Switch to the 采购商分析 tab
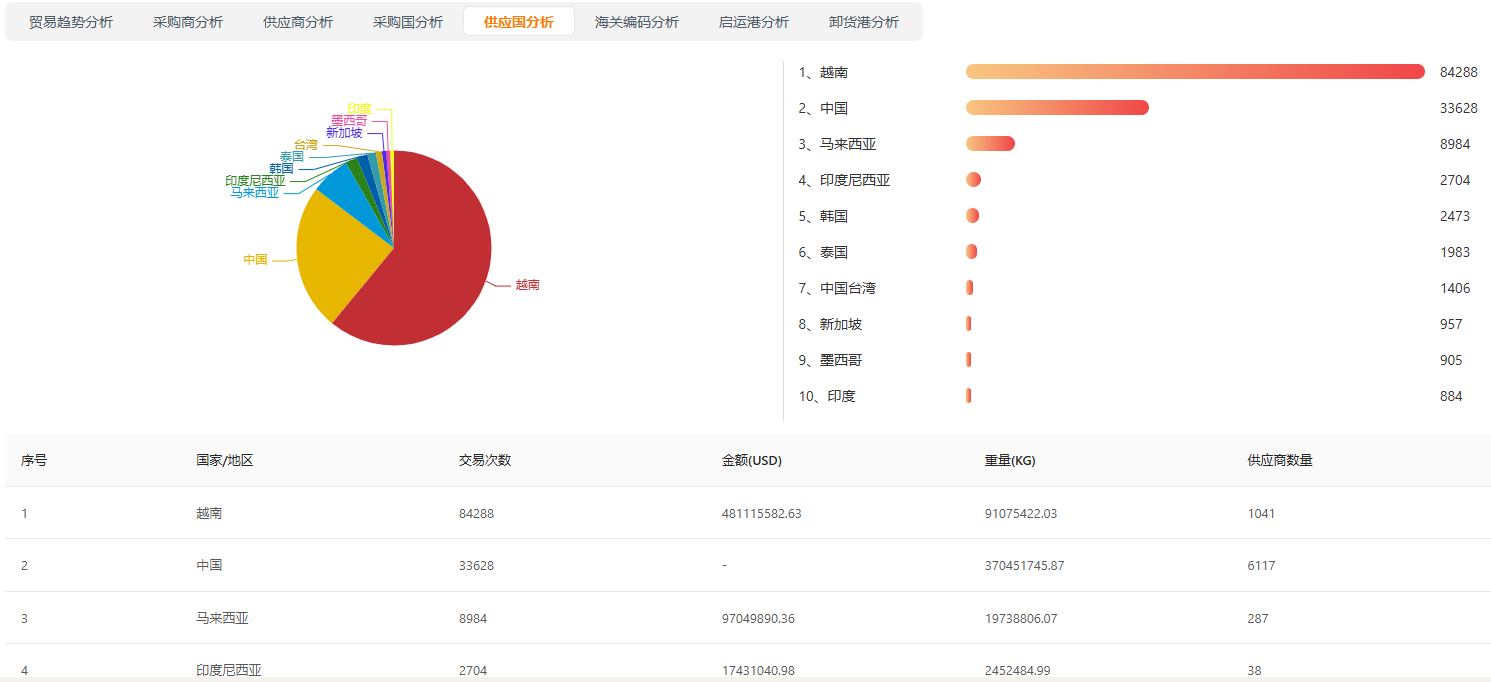The image size is (1491, 682). (188, 22)
